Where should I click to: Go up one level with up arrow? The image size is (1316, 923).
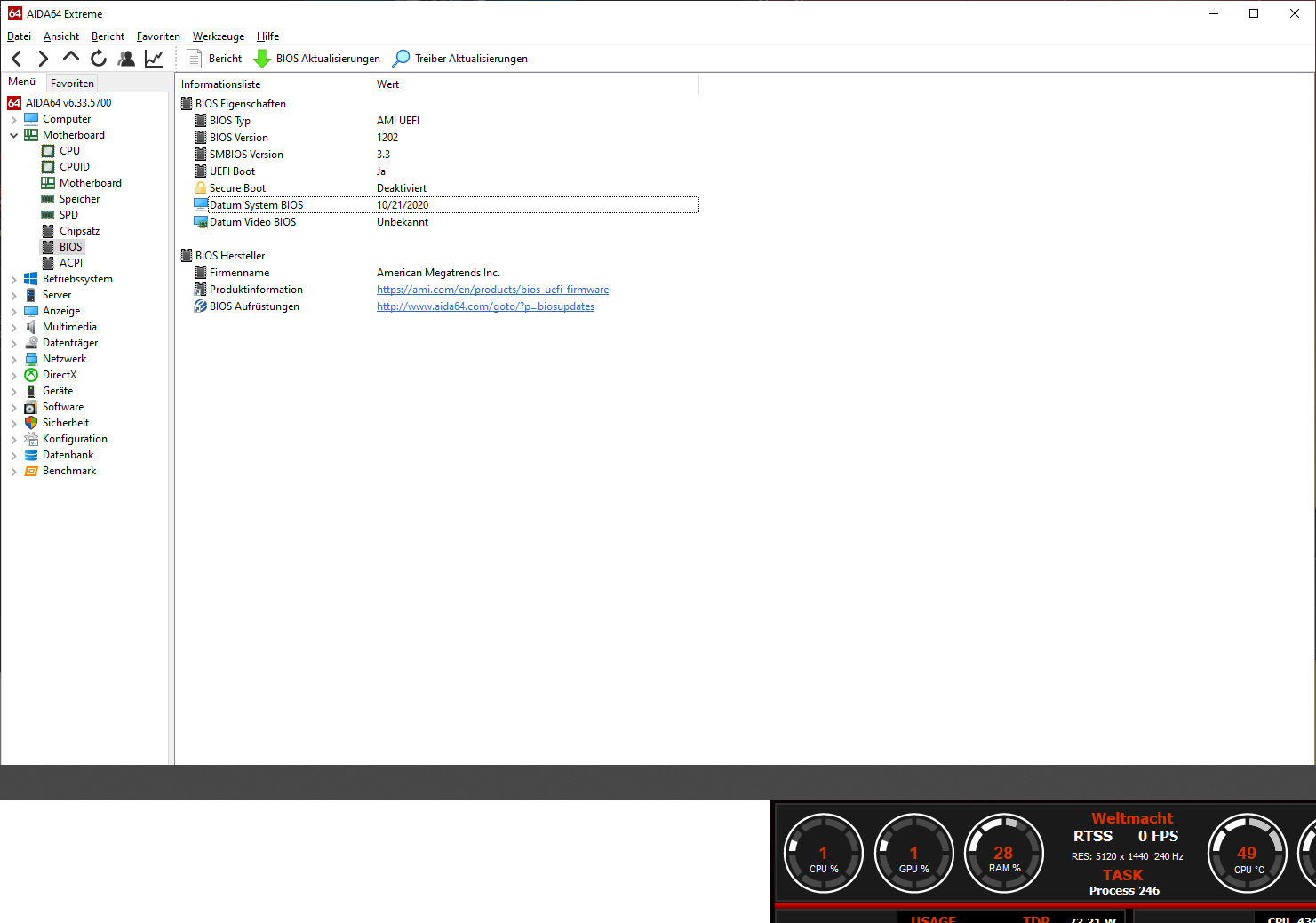pyautogui.click(x=71, y=58)
